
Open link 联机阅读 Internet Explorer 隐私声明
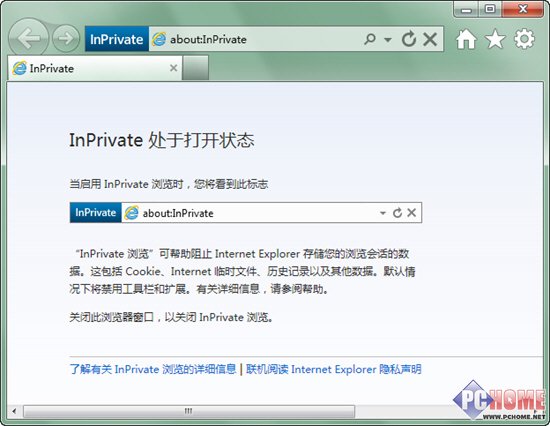334,369
